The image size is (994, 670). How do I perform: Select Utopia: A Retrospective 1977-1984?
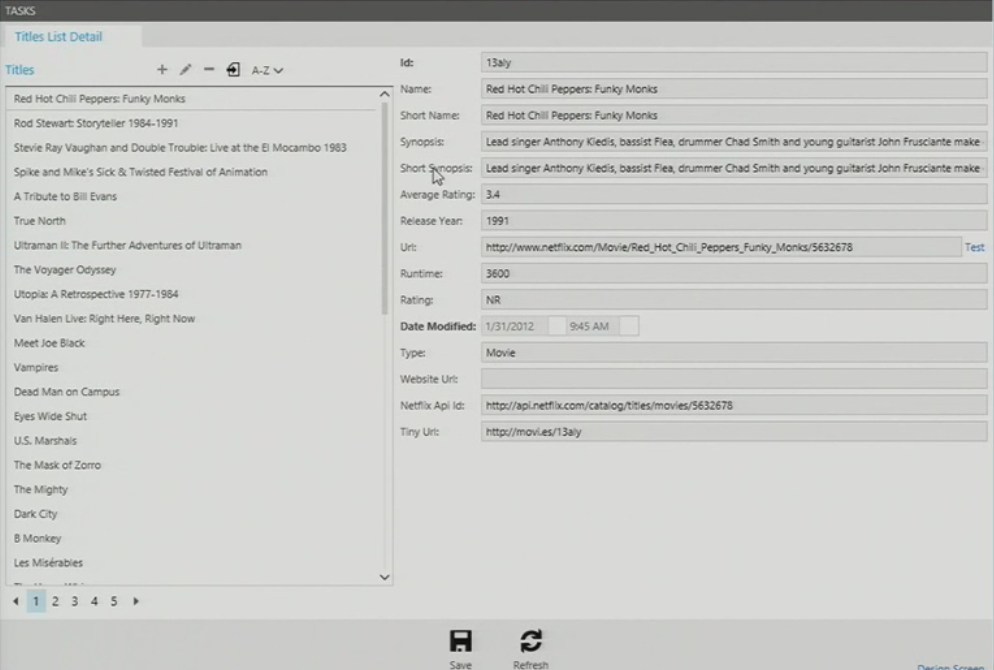(x=193, y=294)
